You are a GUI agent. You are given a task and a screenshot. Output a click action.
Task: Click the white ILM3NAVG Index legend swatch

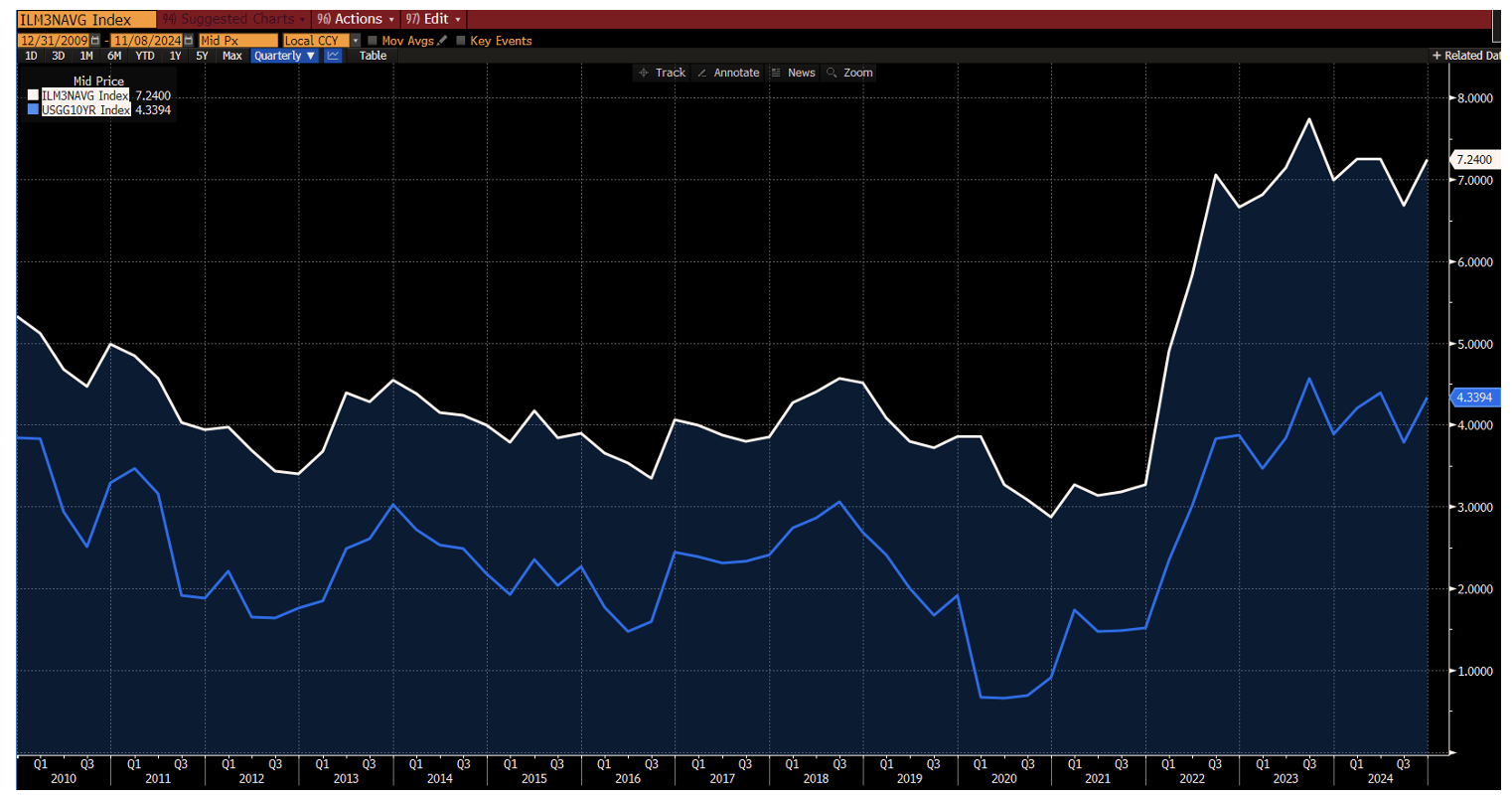pyautogui.click(x=33, y=95)
